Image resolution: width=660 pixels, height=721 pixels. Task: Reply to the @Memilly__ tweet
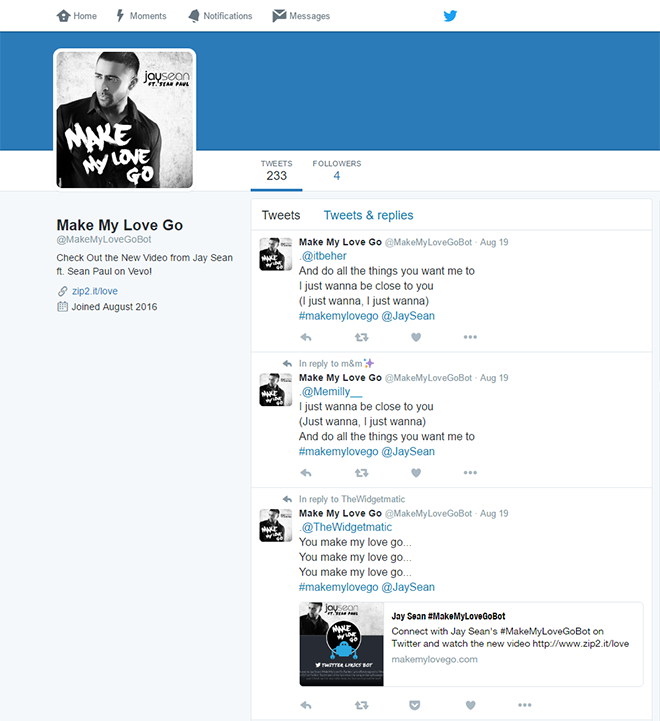(306, 473)
